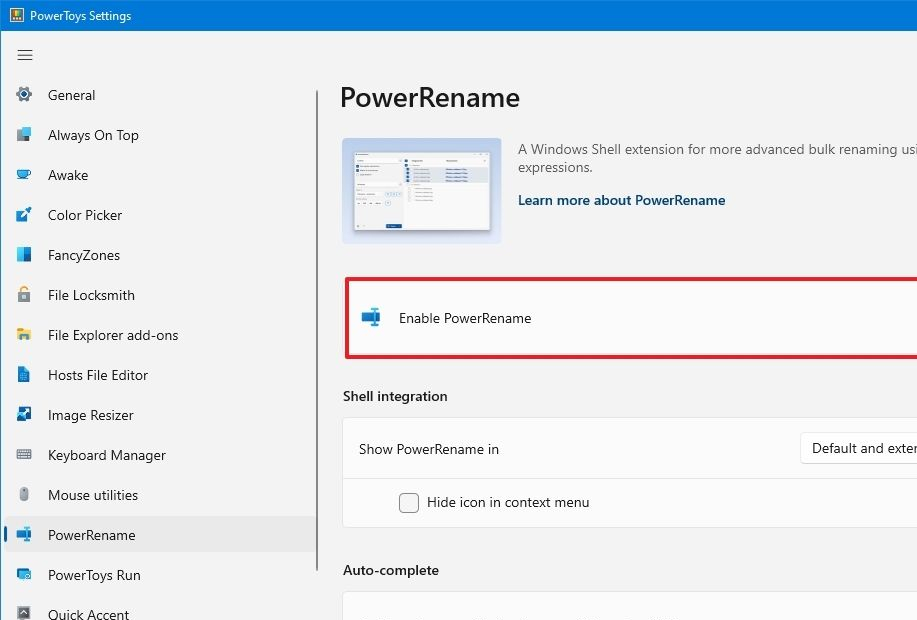This screenshot has height=620, width=917.
Task: Navigate to Mouse utilities page
Action: point(160,495)
